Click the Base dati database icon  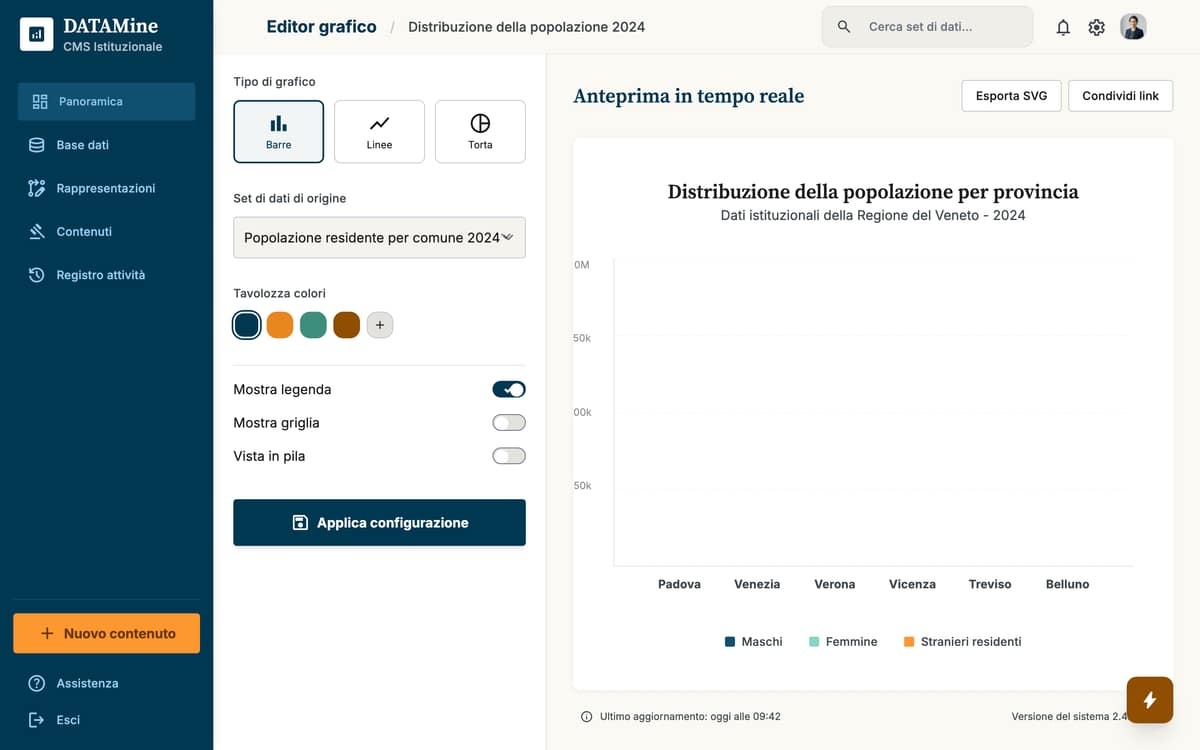coord(37,145)
